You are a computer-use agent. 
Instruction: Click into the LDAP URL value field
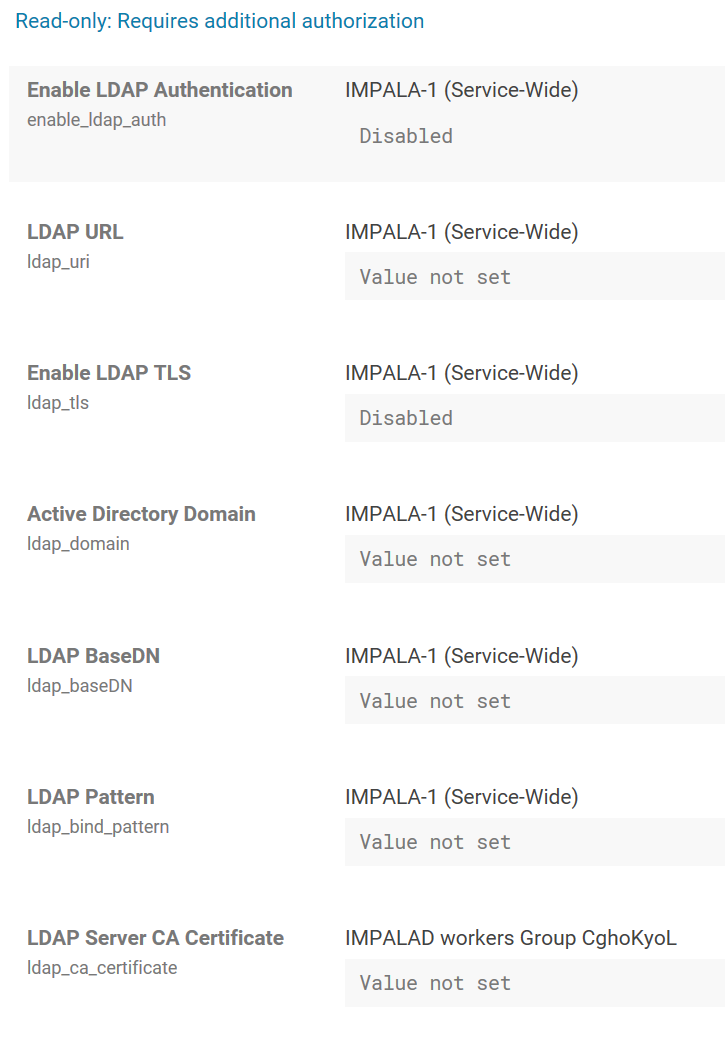click(x=534, y=277)
